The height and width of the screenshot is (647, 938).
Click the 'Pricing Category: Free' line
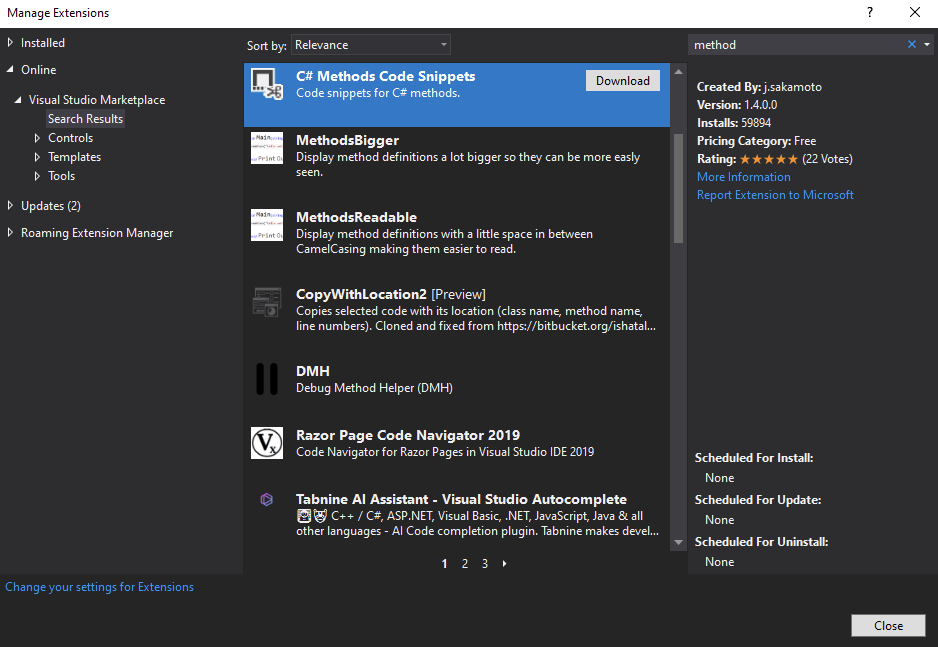[x=757, y=141]
